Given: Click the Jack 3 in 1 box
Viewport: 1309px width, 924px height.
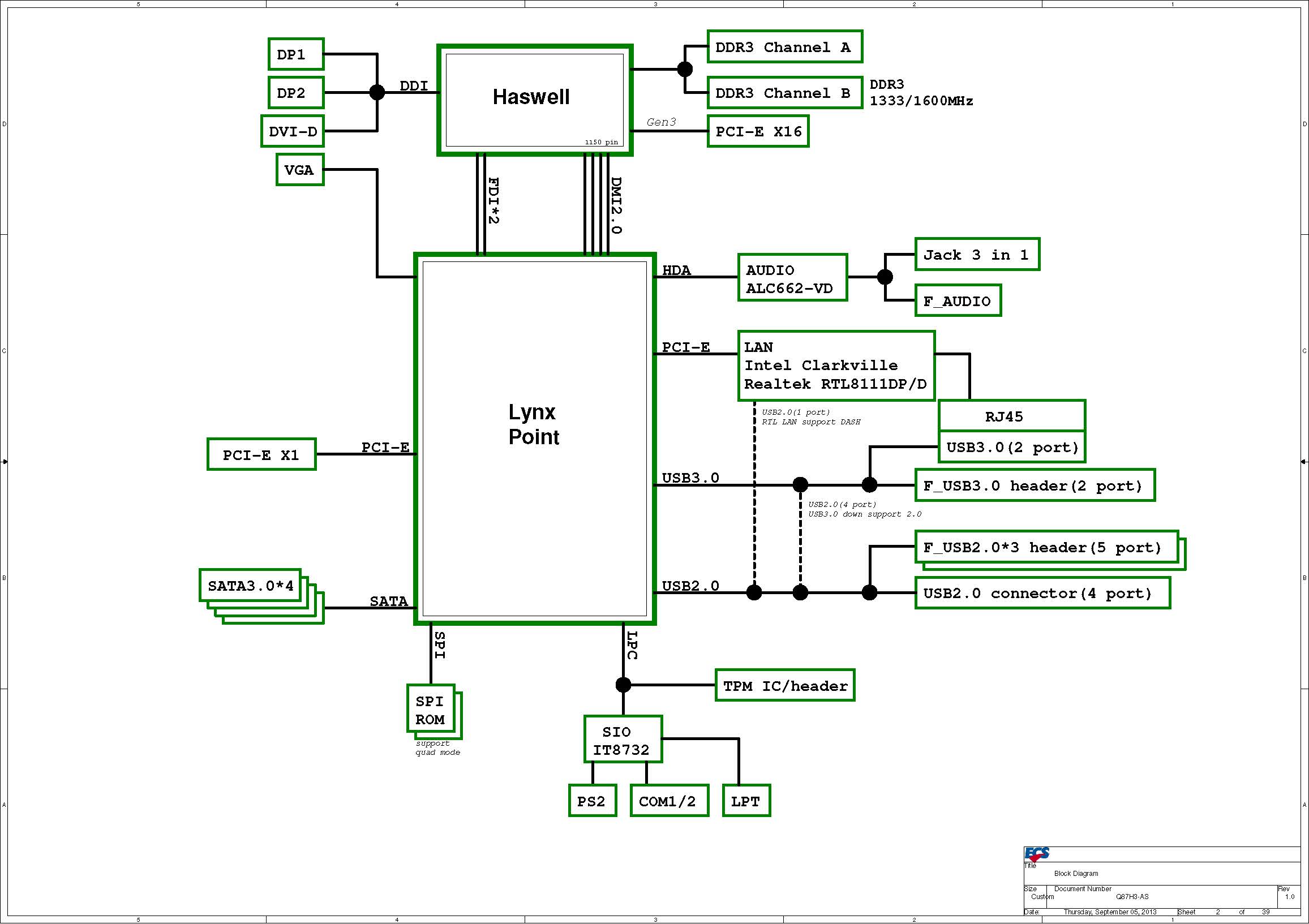Looking at the screenshot, I should pos(977,254).
